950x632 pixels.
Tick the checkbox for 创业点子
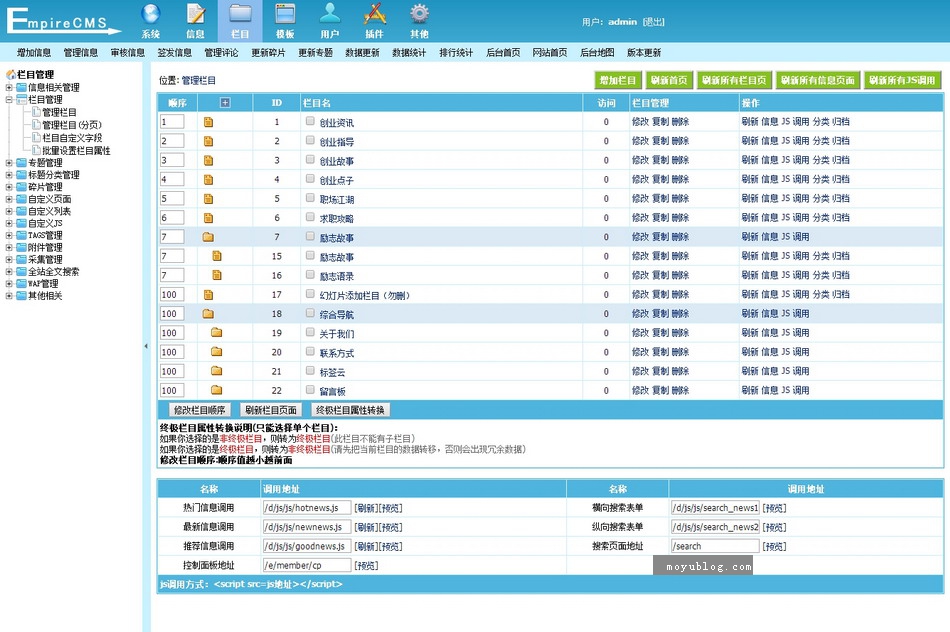(x=310, y=179)
